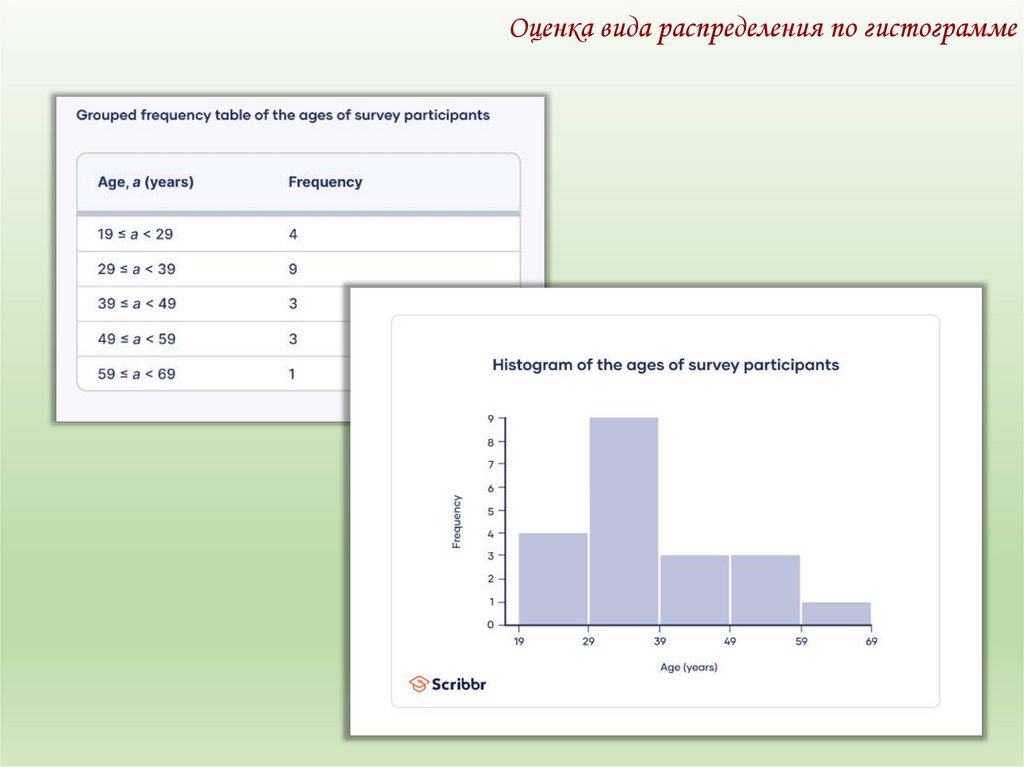Click the histogram bar for ages 39–49
This screenshot has height=767, width=1024.
[x=694, y=590]
